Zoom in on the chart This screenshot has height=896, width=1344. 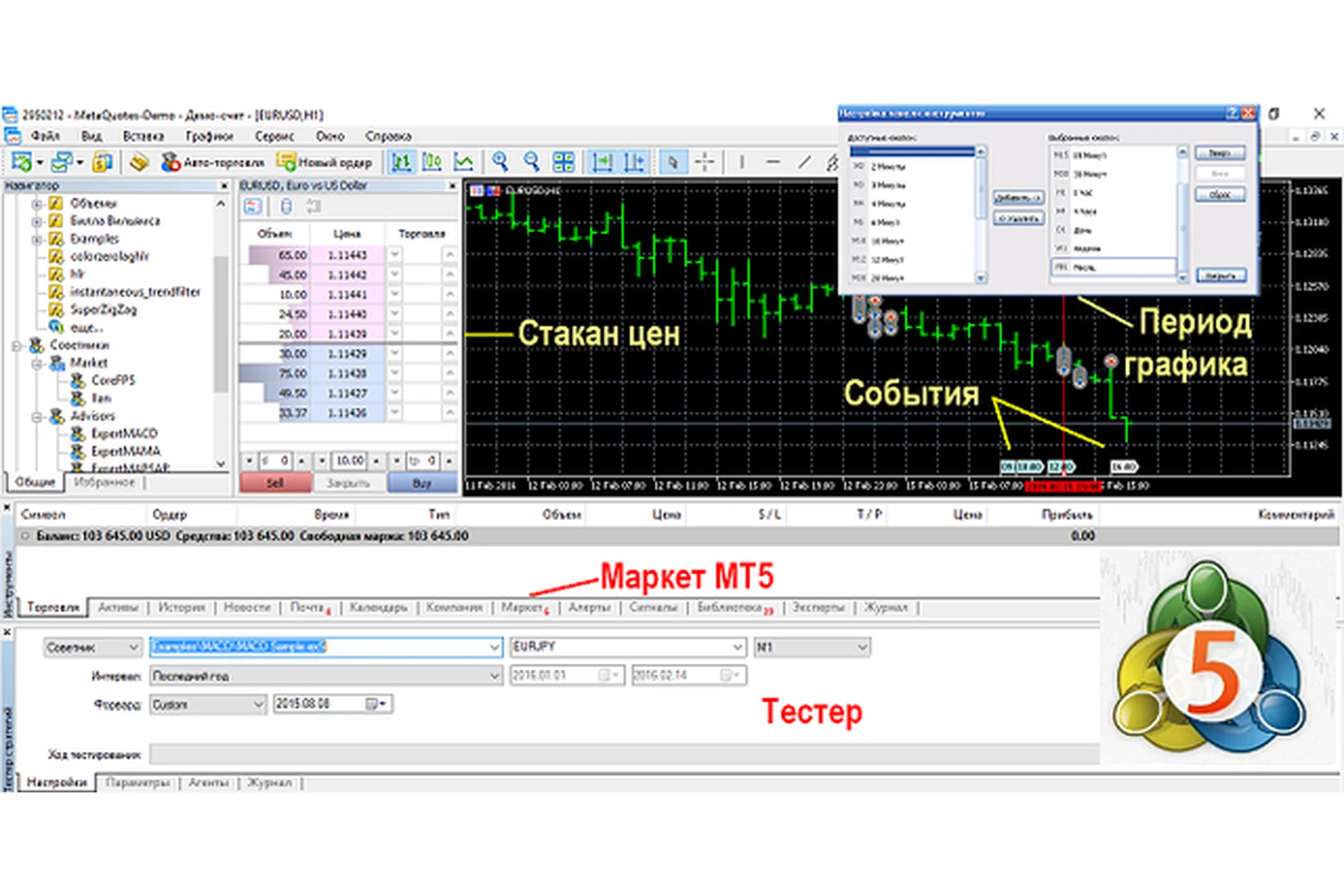500,162
